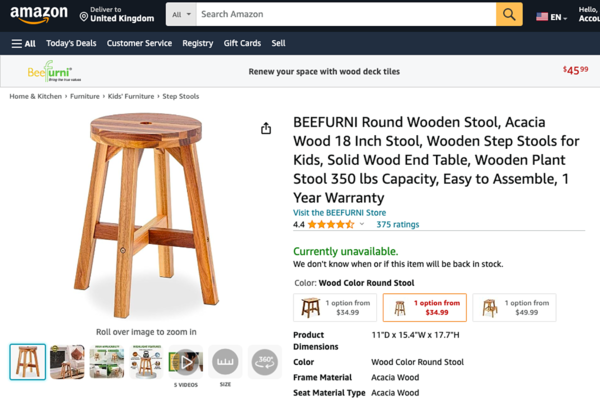Click the share icon beside the product image
The image size is (600, 398).
(x=266, y=129)
